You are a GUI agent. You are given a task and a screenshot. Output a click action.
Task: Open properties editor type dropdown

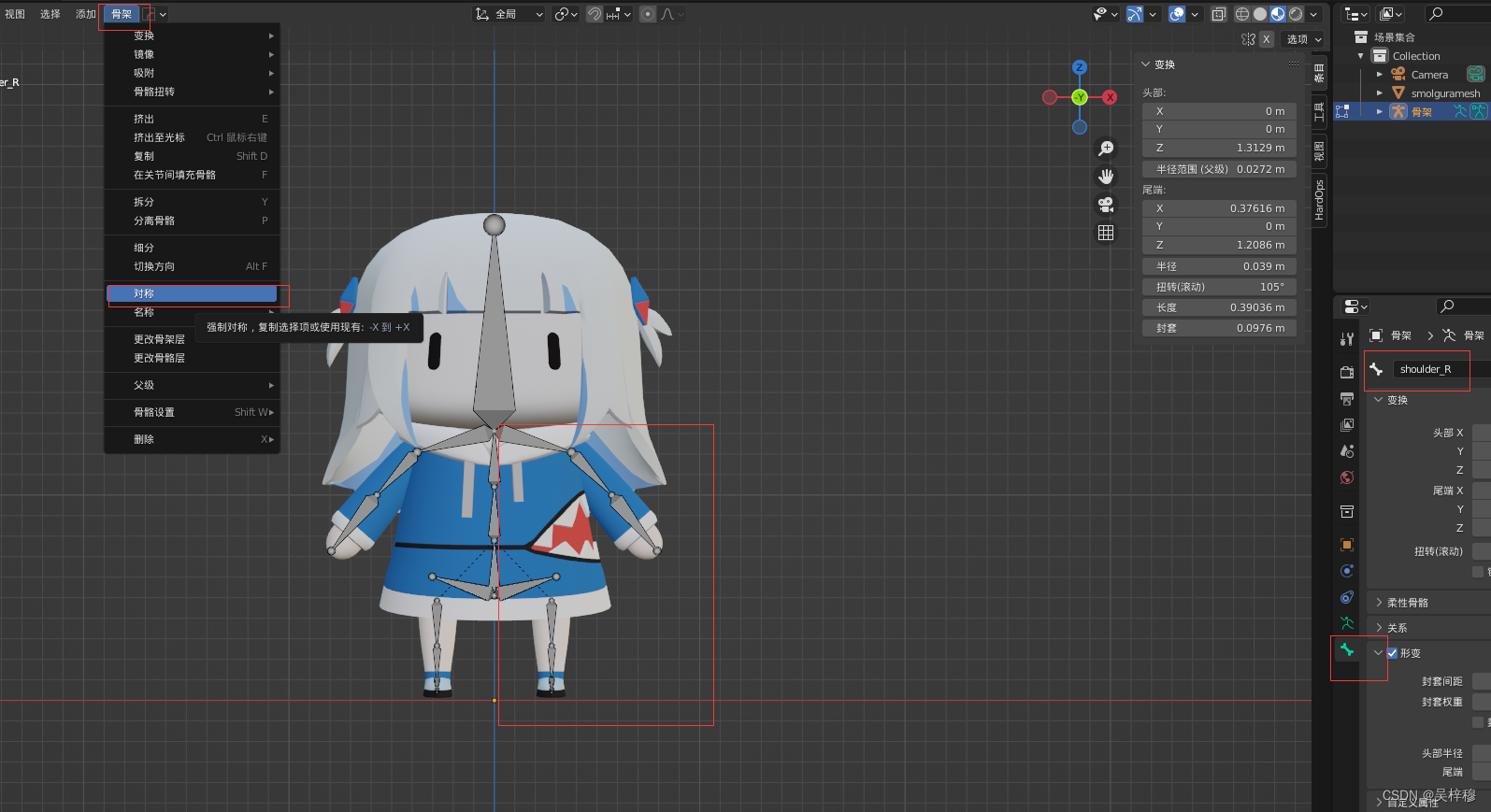1355,306
